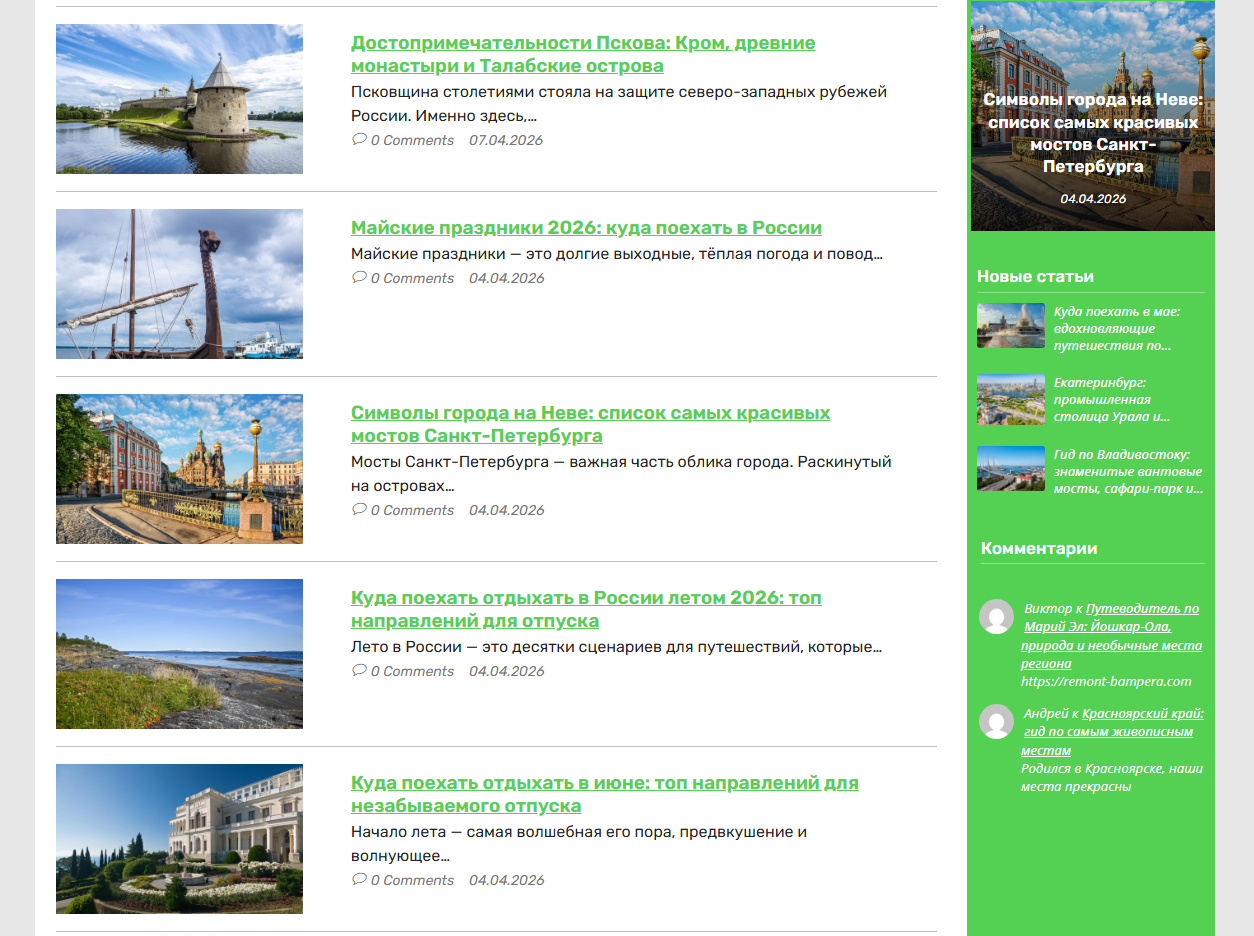Image resolution: width=1254 pixels, height=936 pixels.
Task: Click the Pskov fortress tower thumbnail
Action: 179,99
